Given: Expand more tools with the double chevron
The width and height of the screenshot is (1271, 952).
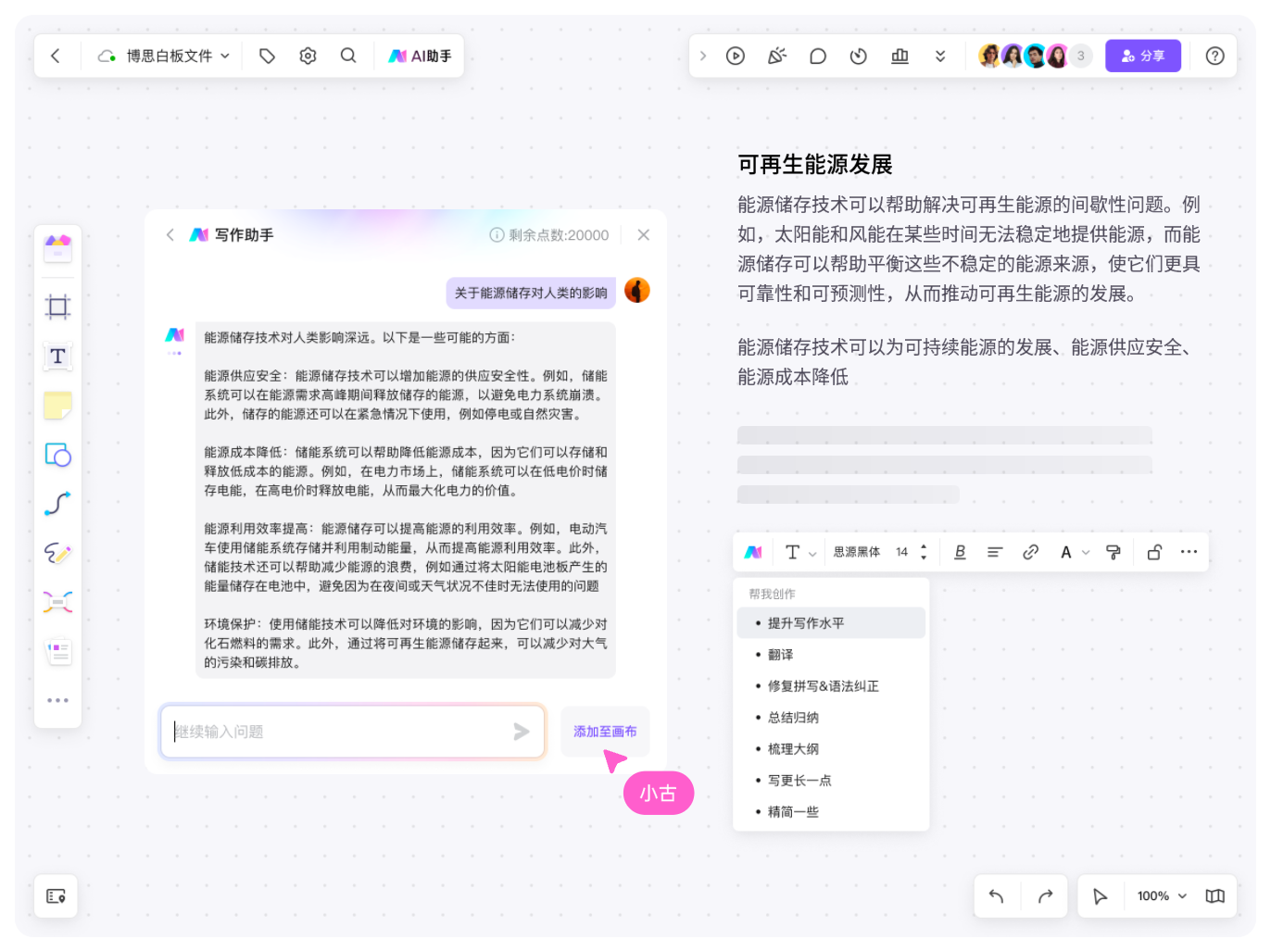Looking at the screenshot, I should pos(940,56).
